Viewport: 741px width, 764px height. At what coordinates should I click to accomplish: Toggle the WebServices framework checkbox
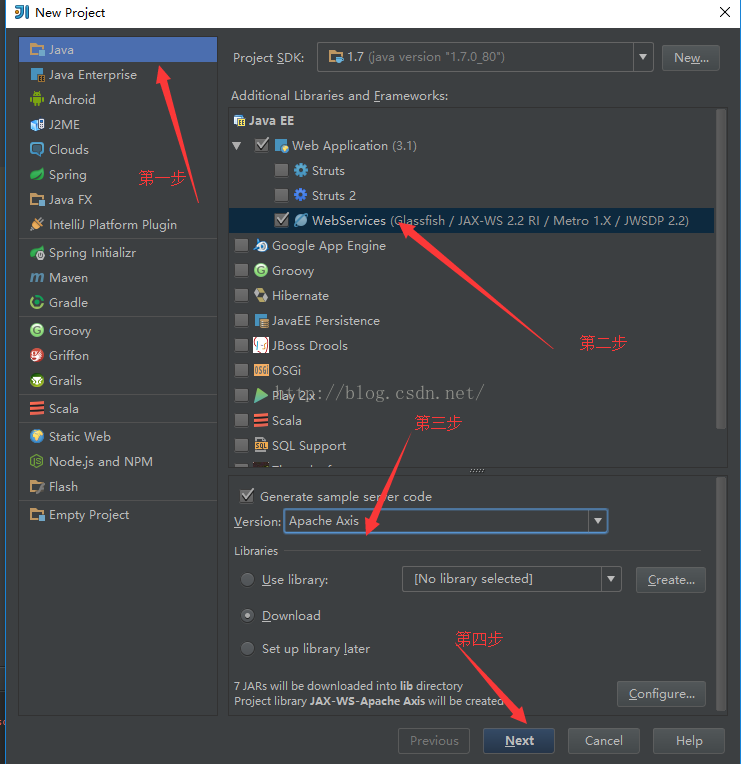point(282,220)
